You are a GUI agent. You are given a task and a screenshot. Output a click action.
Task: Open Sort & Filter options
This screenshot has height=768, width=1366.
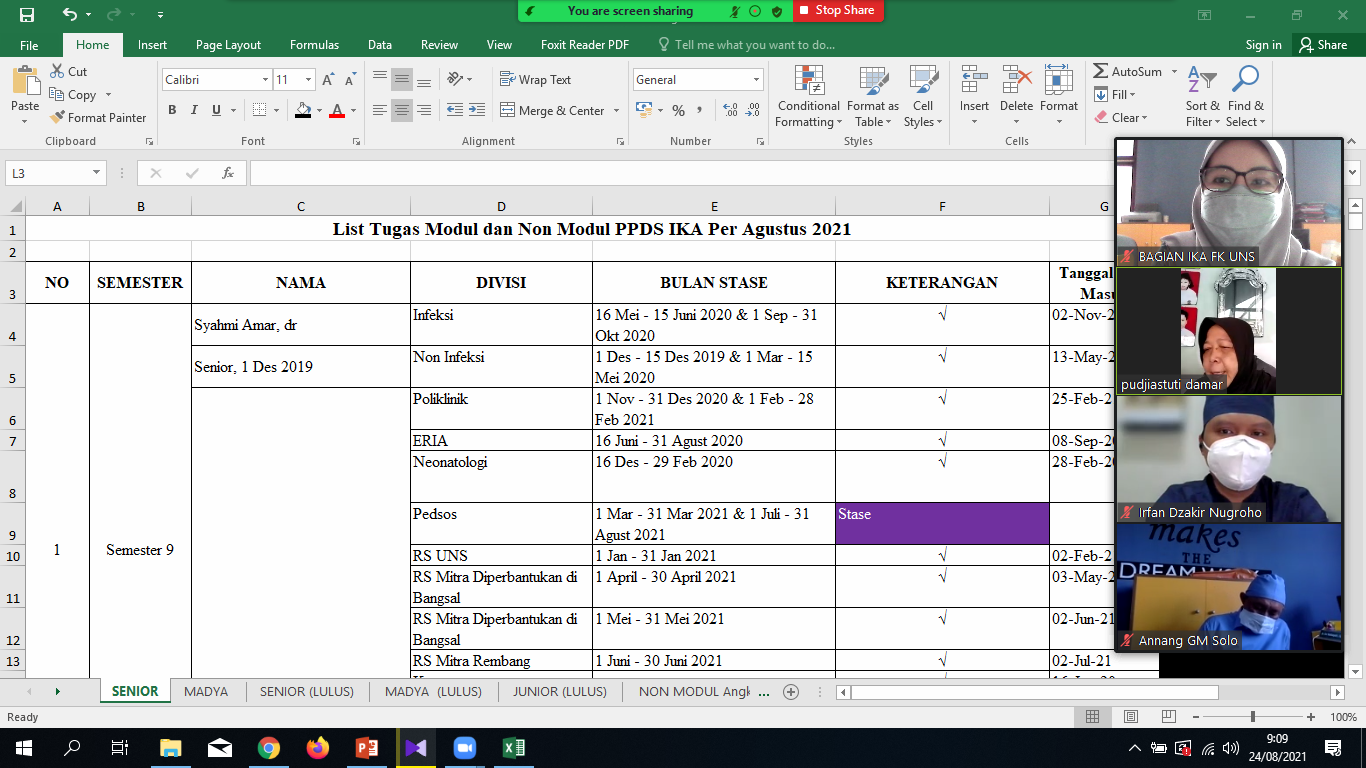[1203, 97]
